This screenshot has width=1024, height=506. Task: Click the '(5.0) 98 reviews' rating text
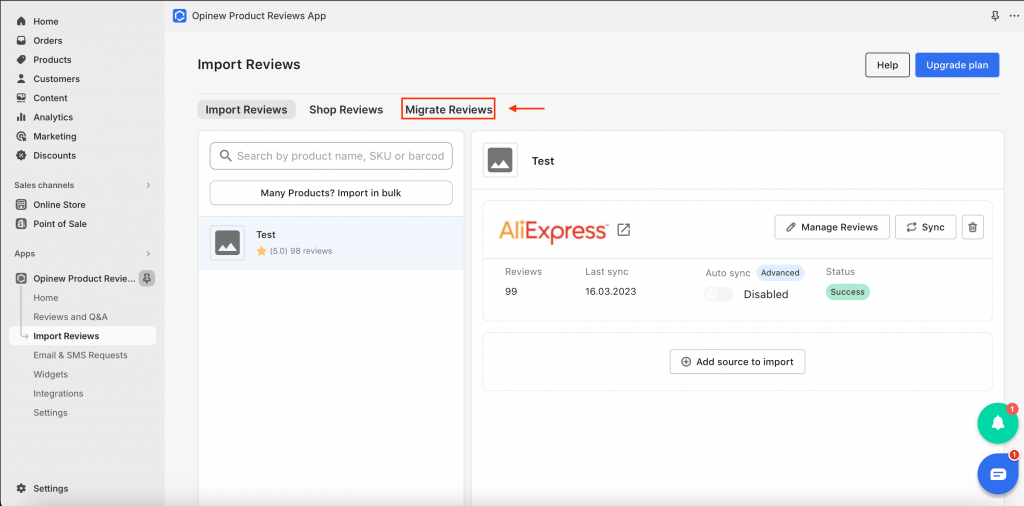tap(301, 251)
